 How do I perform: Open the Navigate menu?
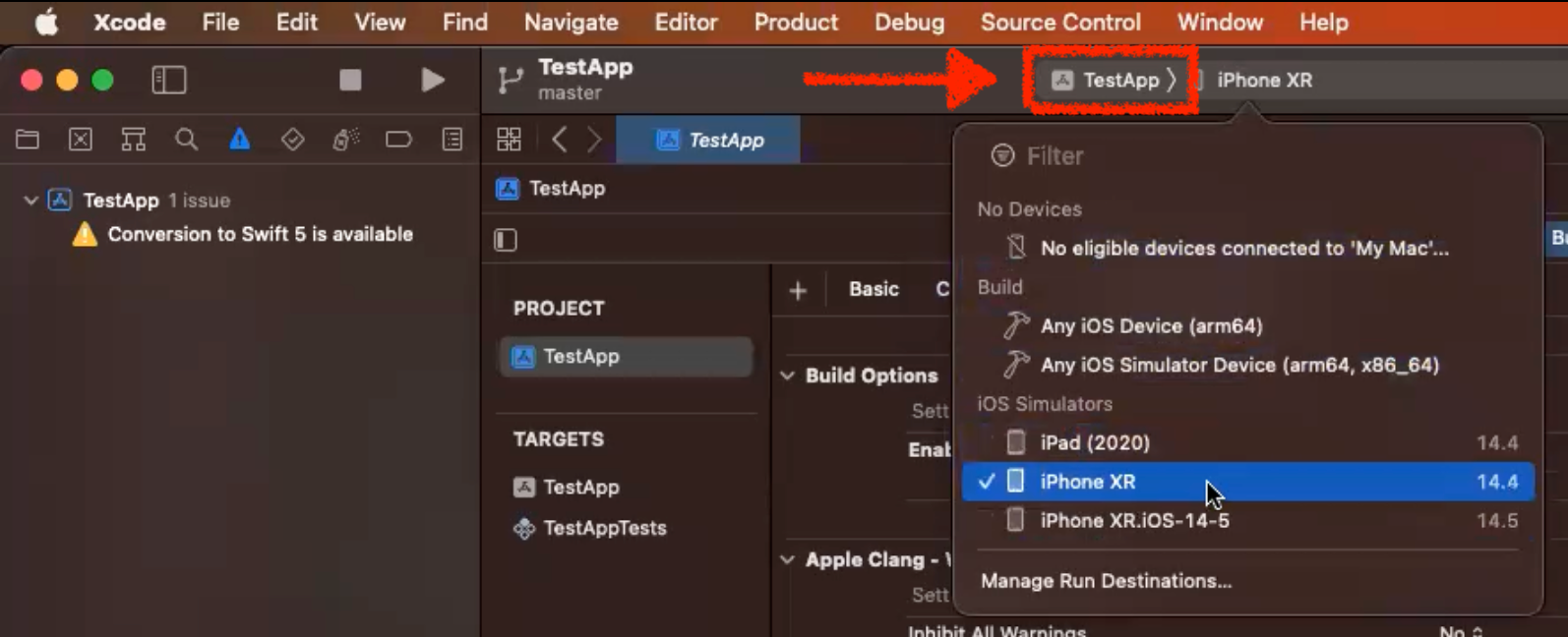tap(571, 22)
